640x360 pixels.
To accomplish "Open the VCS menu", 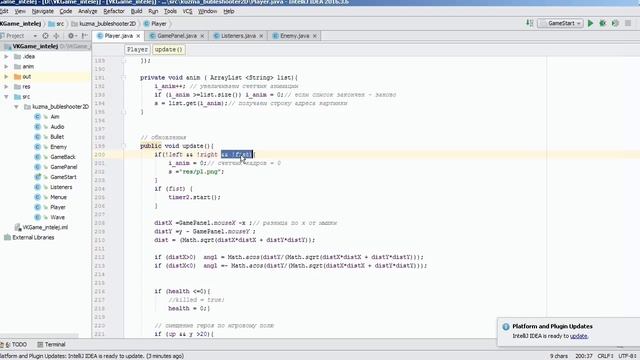I will coord(187,11).
